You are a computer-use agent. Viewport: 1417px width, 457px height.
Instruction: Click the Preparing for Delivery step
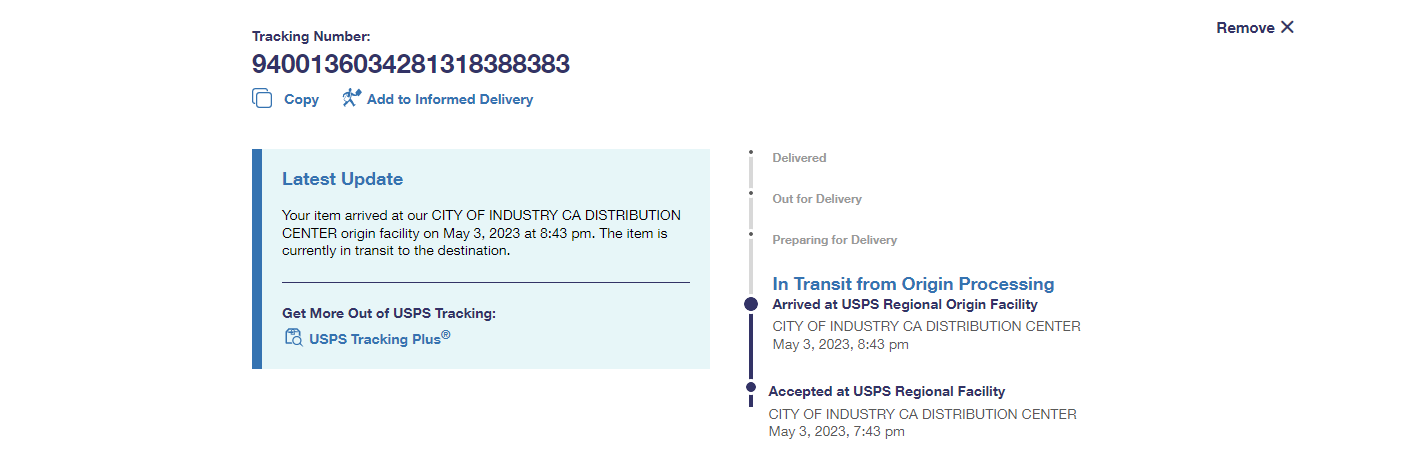[x=834, y=240]
